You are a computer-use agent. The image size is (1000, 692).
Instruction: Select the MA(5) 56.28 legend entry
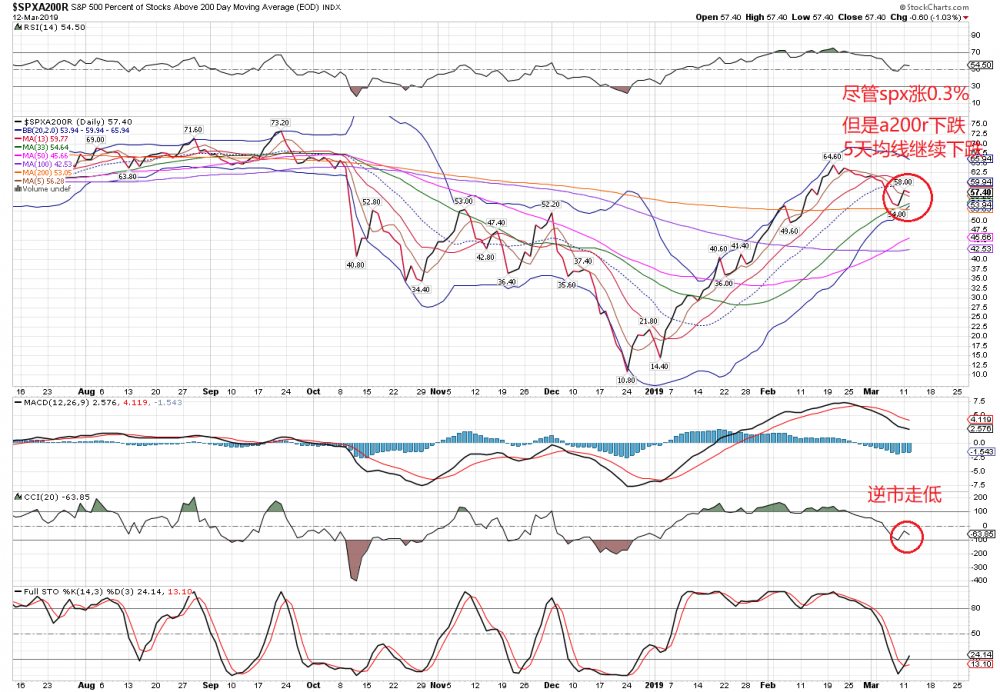pos(40,181)
